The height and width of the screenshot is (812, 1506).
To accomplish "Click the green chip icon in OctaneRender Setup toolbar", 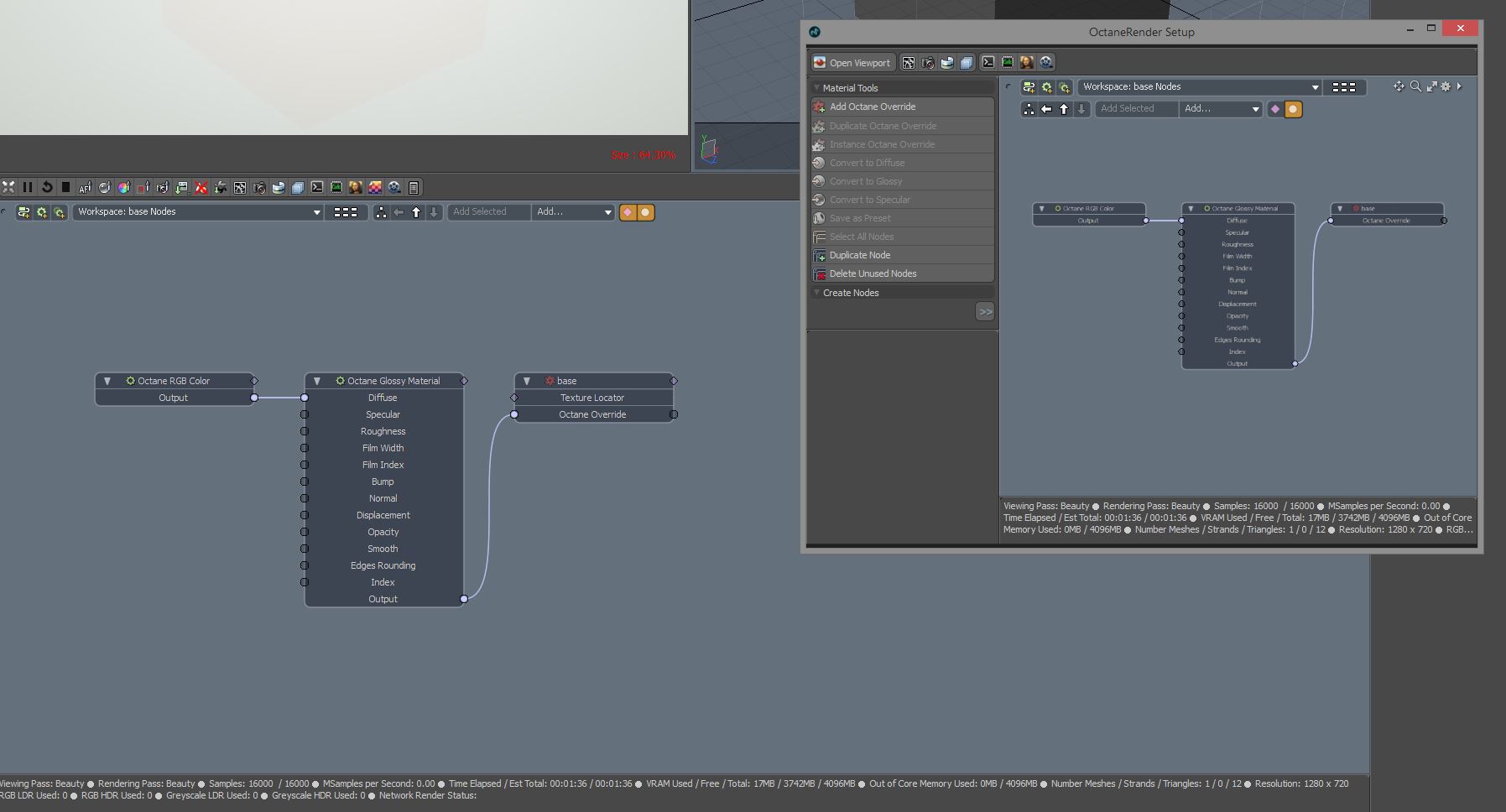I will pyautogui.click(x=1008, y=62).
